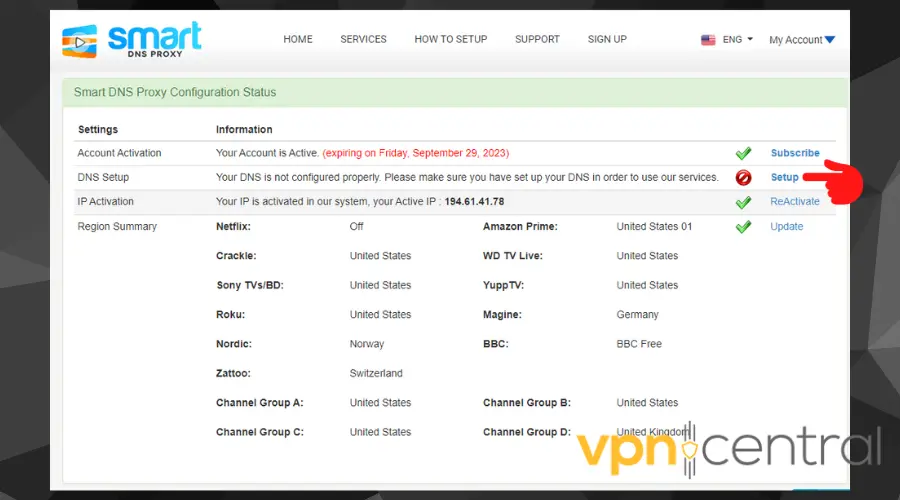The width and height of the screenshot is (900, 500).
Task: Expand the My Account menu
Action: 802,40
